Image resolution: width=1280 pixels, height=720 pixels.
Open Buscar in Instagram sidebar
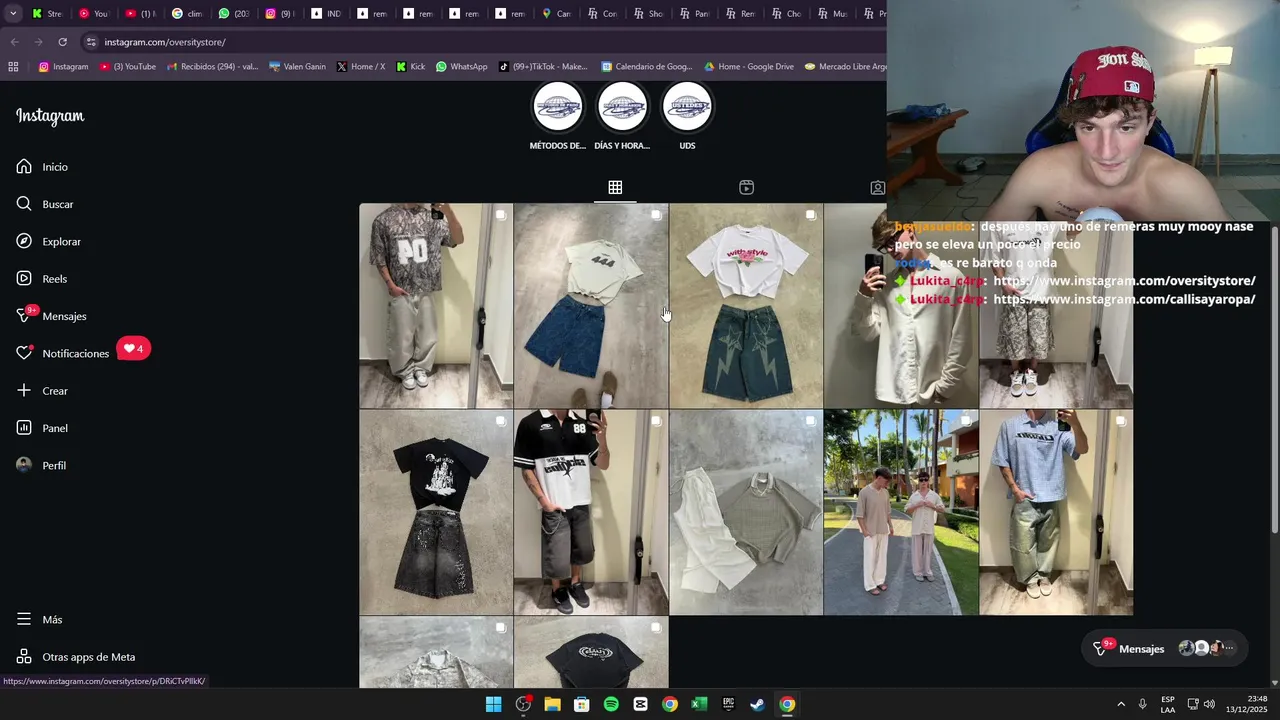pos(45,204)
